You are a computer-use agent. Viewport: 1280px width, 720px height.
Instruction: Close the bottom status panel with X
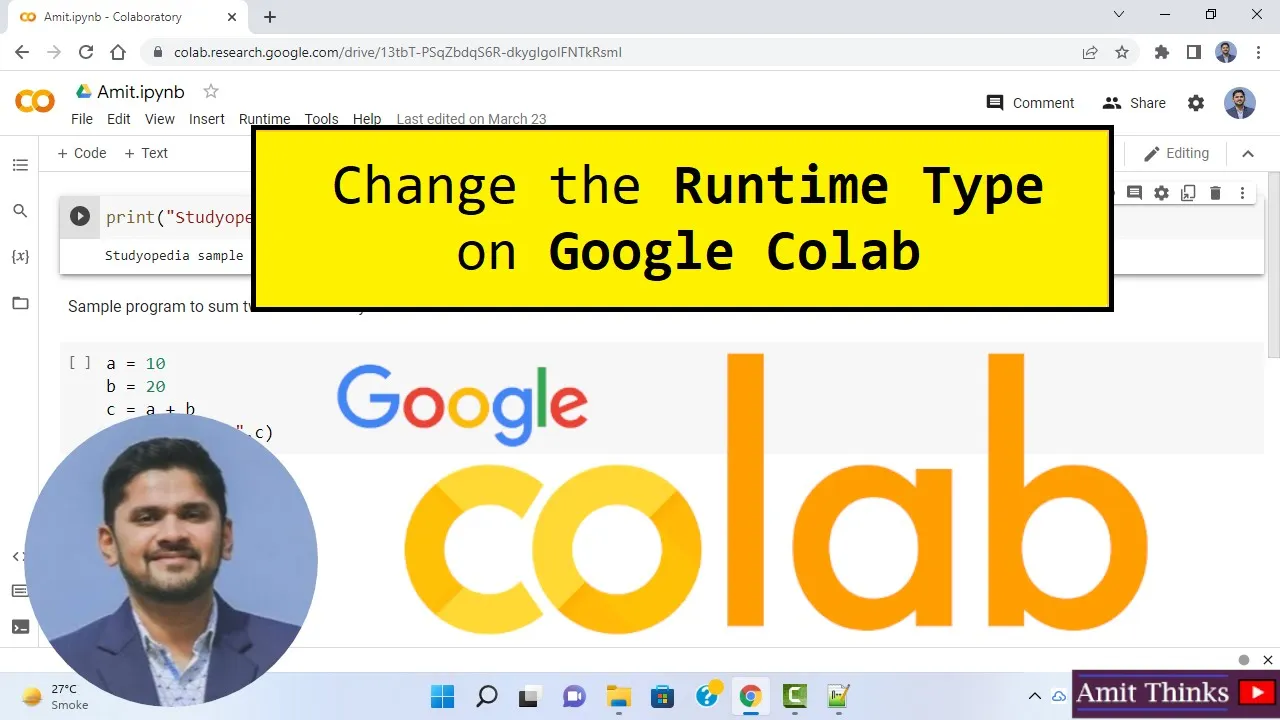tap(1268, 660)
